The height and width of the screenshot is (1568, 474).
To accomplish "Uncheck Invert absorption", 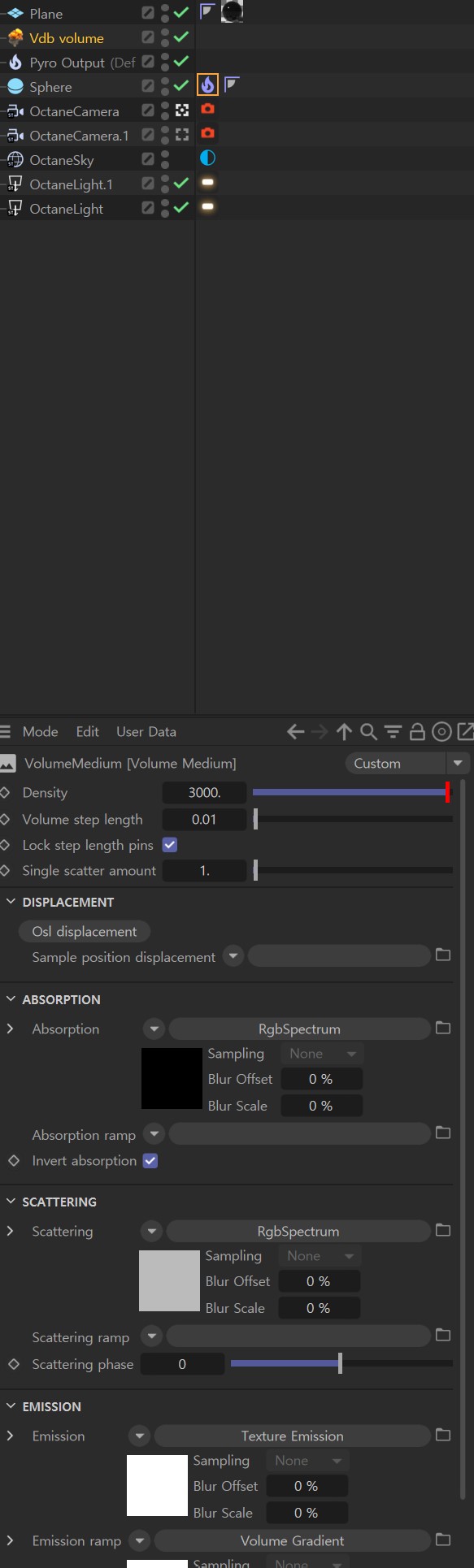I will coord(150,1160).
